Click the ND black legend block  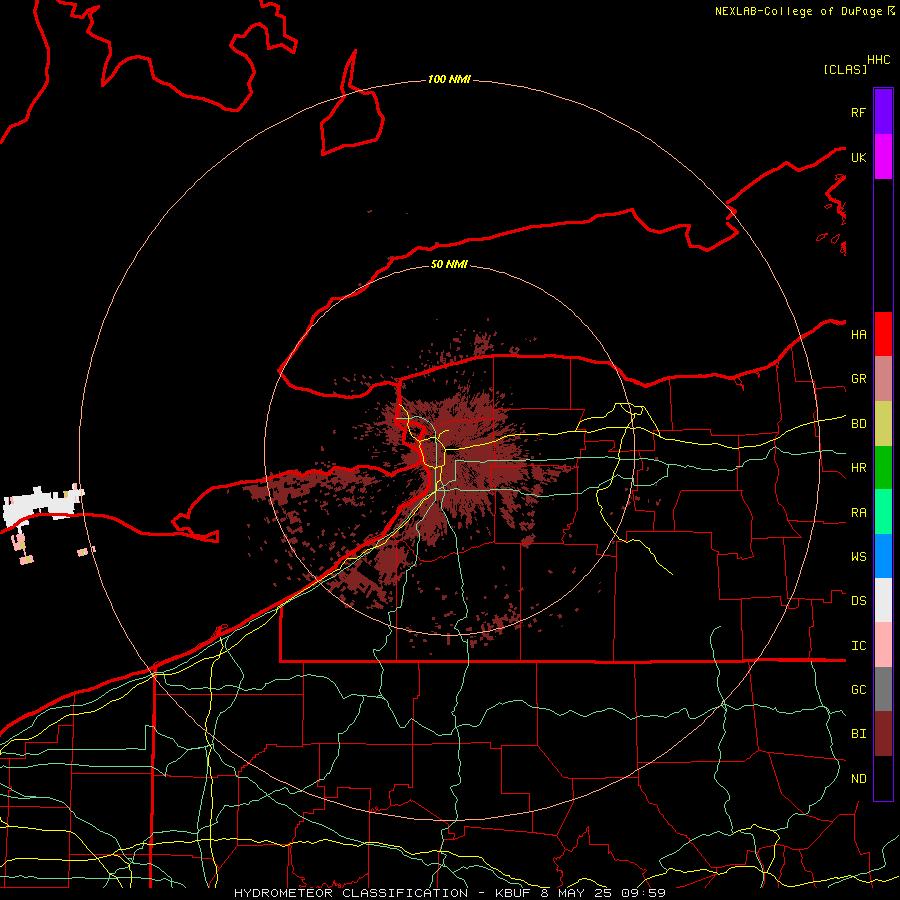point(883,778)
